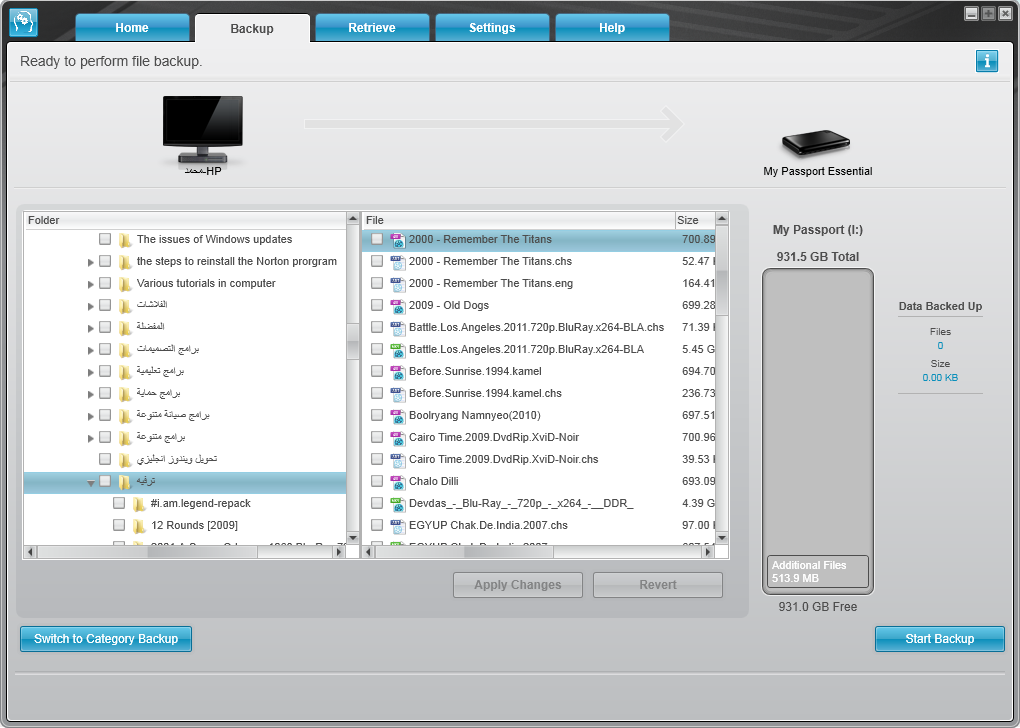The width and height of the screenshot is (1020, 728).
Task: Go to the Settings tab
Action: (492, 28)
